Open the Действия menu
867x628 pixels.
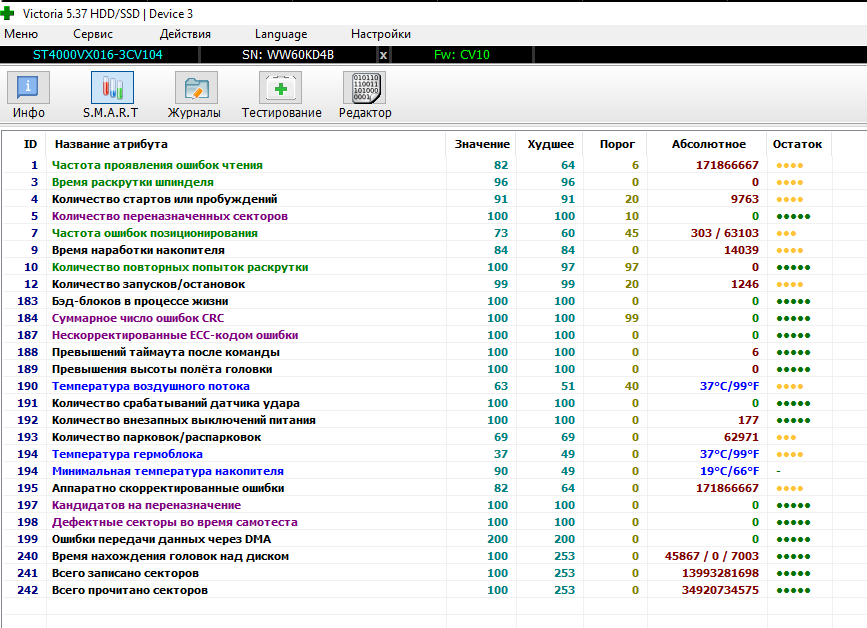(184, 34)
